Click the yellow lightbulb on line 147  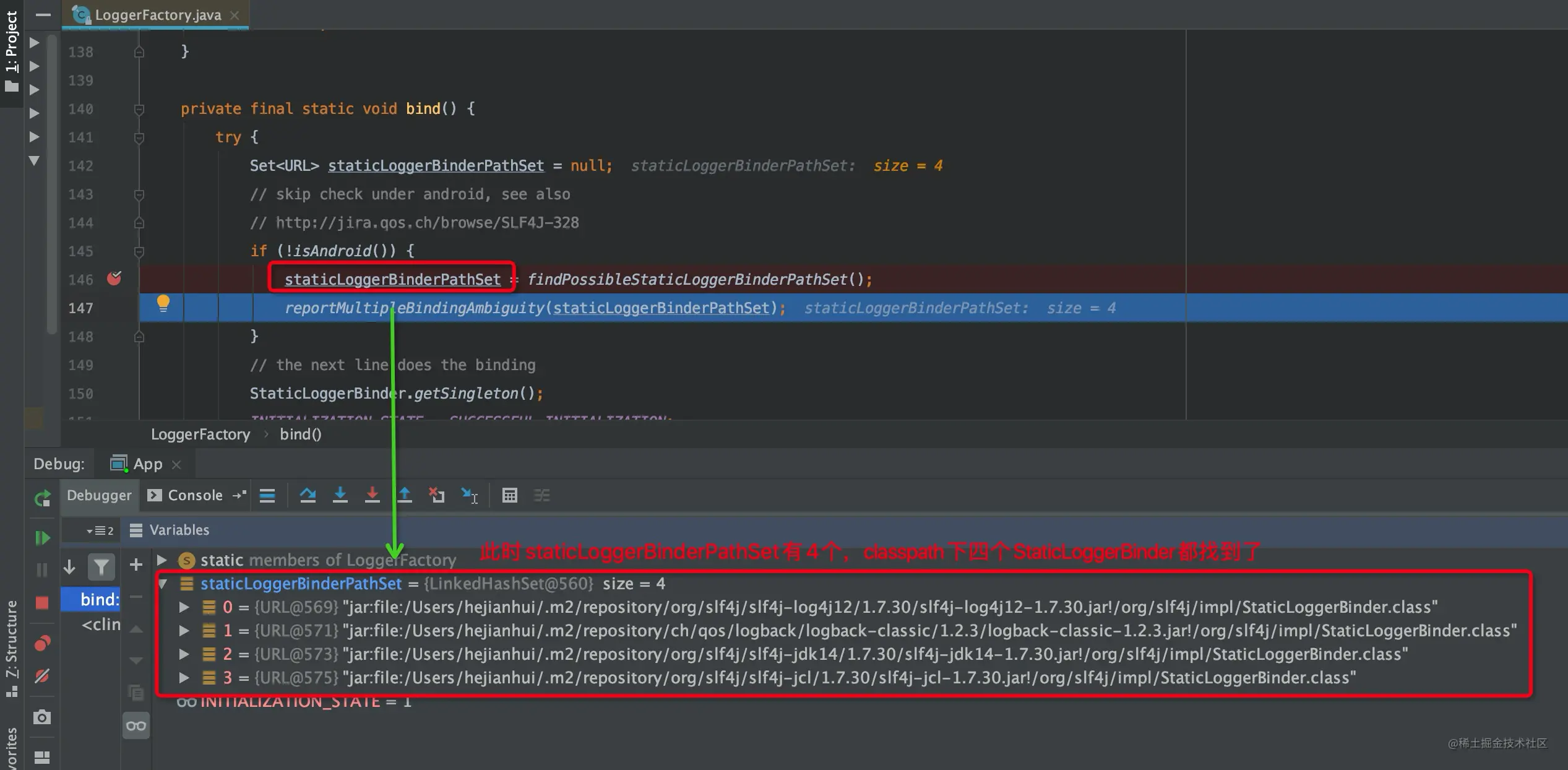163,303
